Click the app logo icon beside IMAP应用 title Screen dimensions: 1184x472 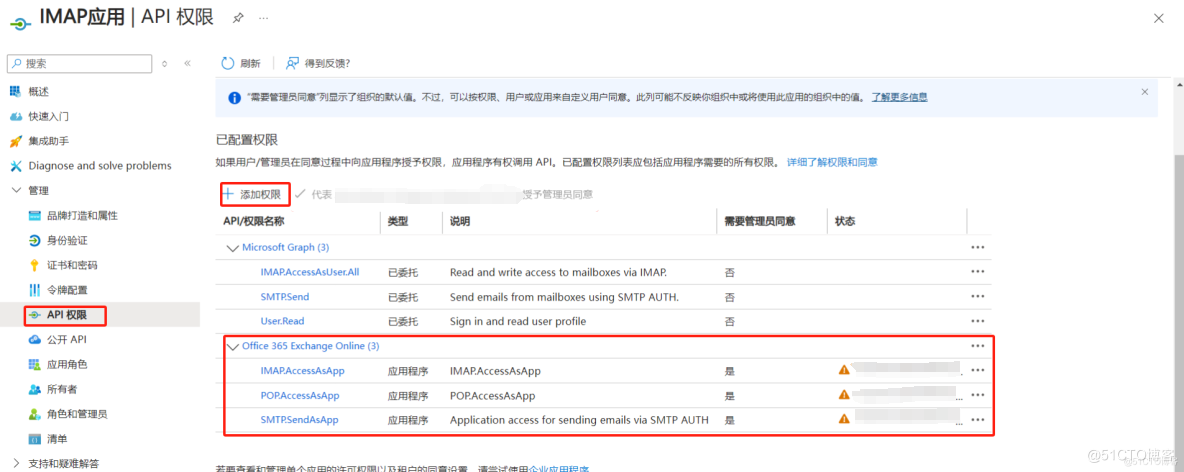click(x=20, y=23)
